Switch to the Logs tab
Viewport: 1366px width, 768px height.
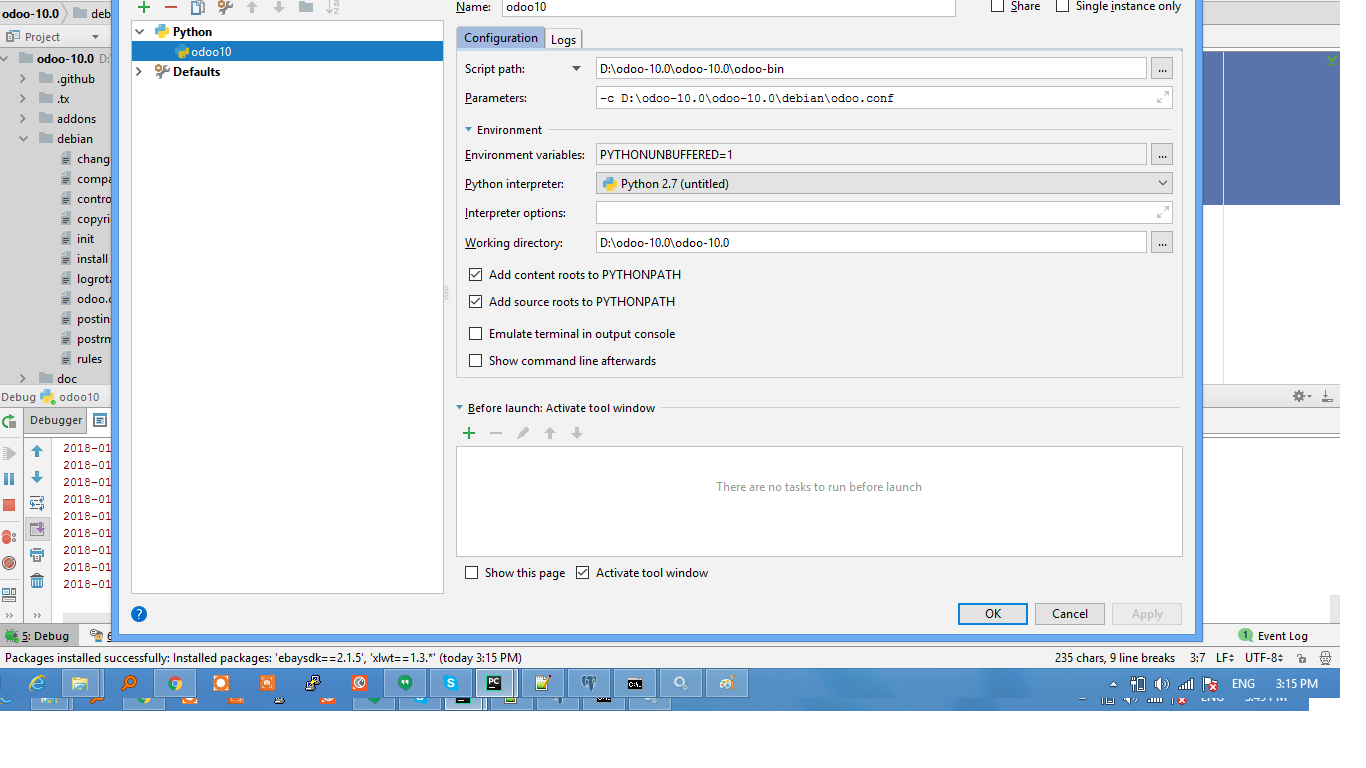pyautogui.click(x=563, y=39)
